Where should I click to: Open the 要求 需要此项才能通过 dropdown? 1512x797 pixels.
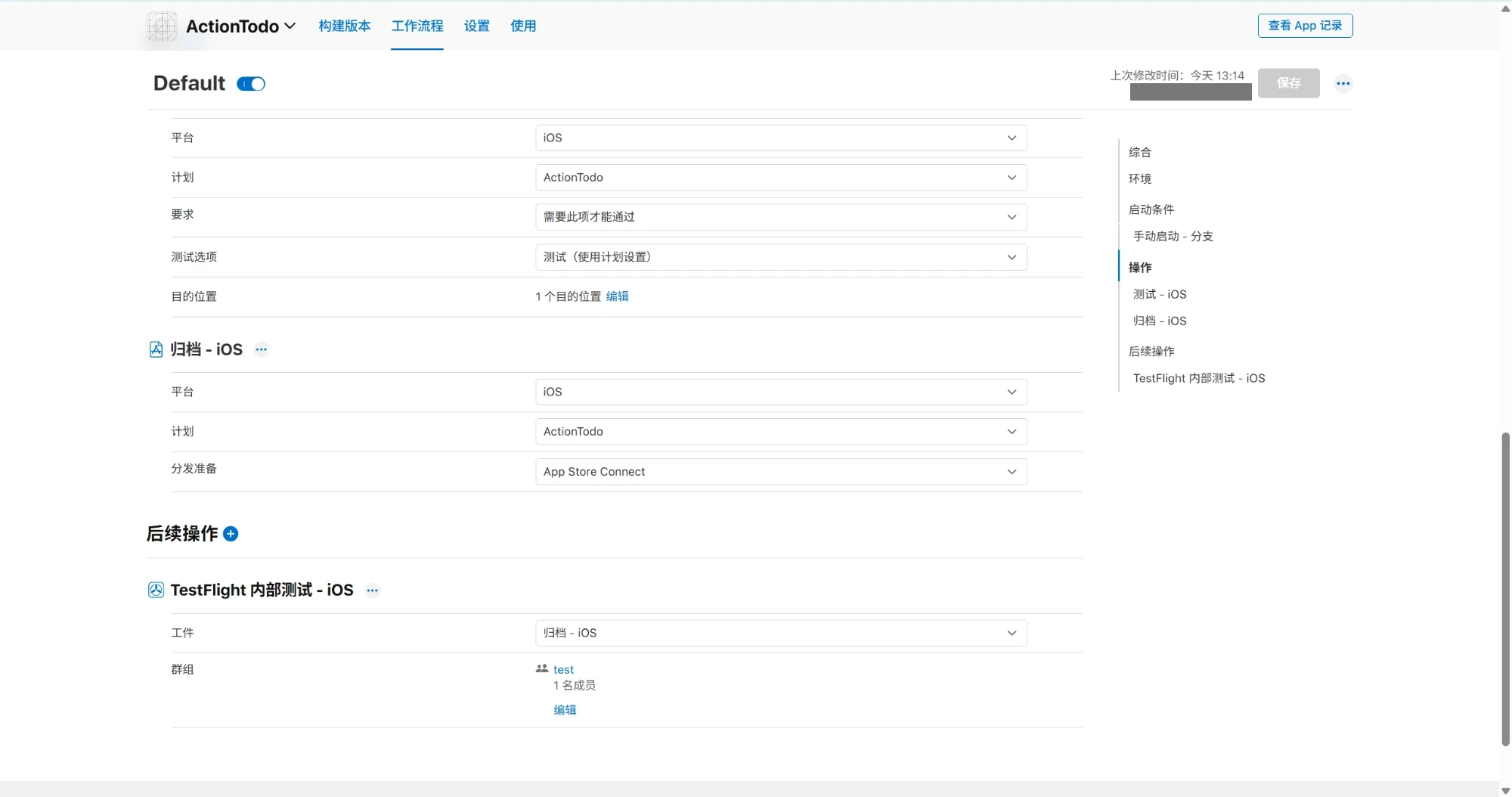click(781, 217)
